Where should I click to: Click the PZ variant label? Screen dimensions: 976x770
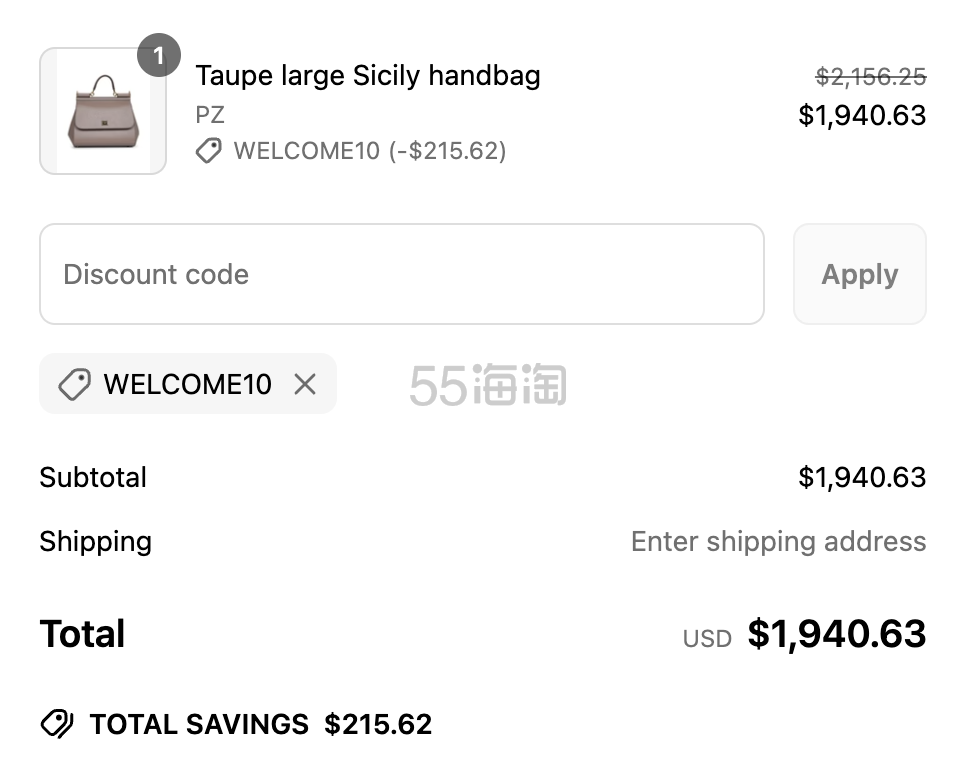point(210,115)
